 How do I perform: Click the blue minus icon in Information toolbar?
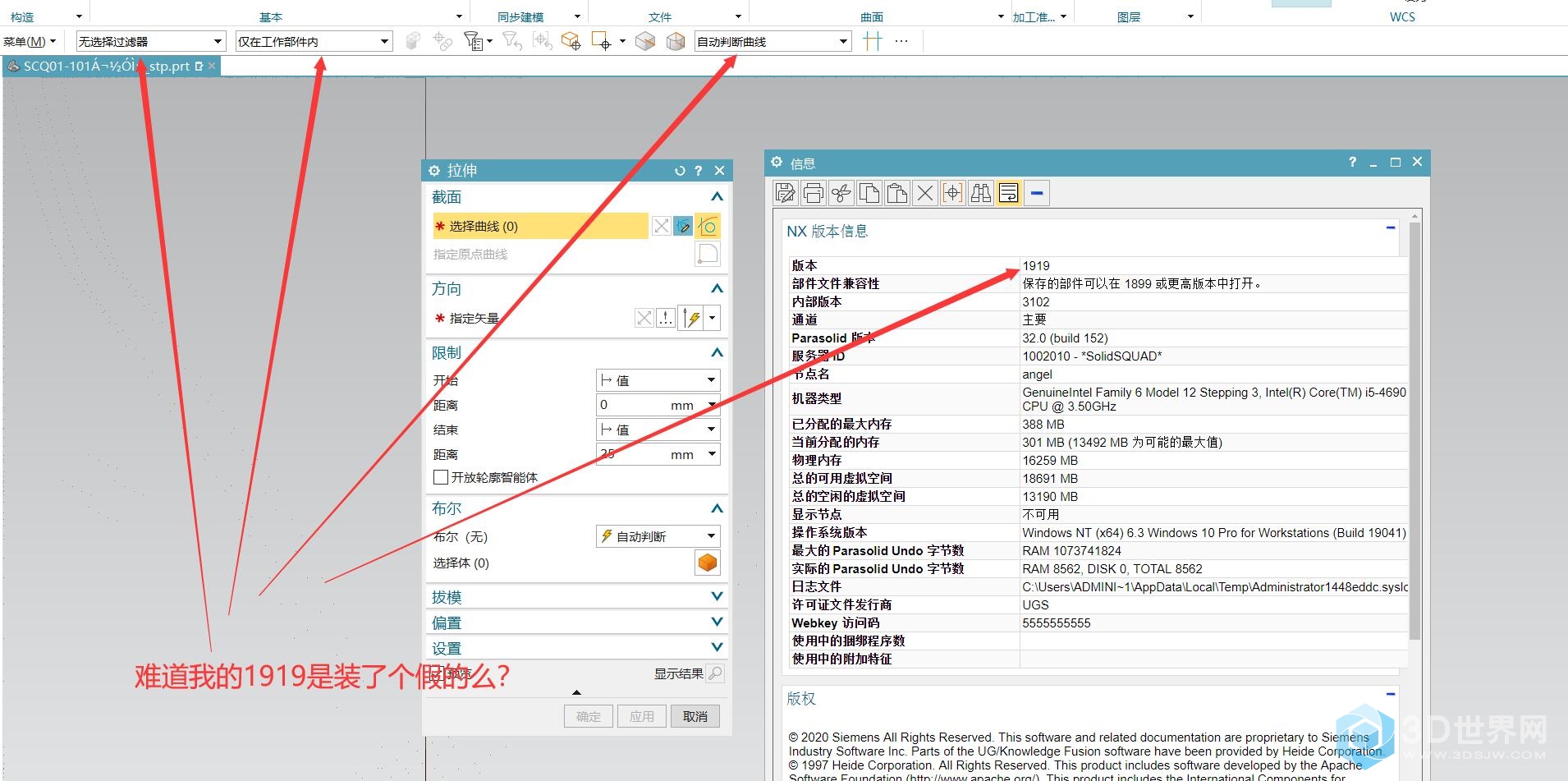(x=1037, y=193)
